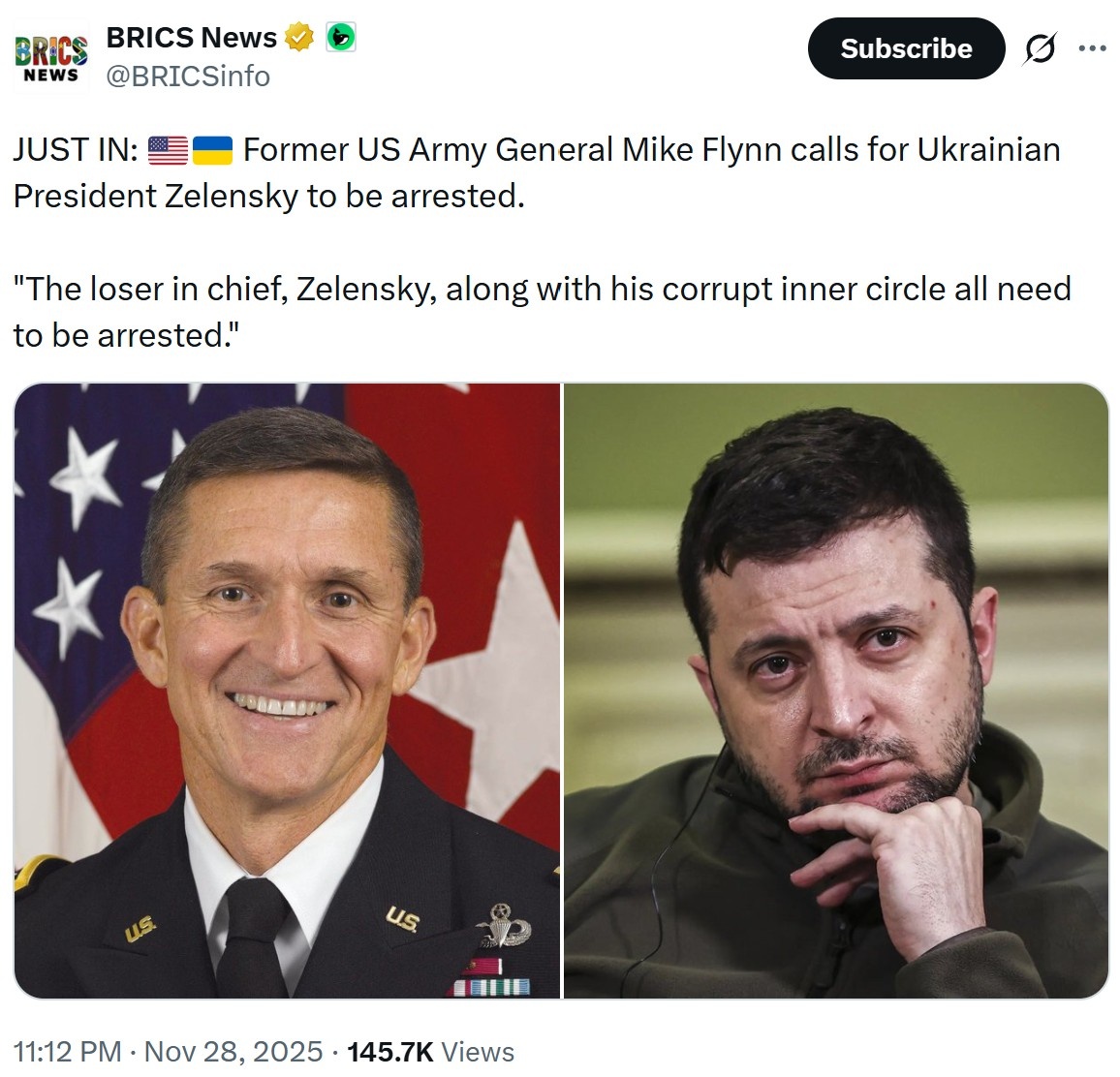
Task: Click the Nov 28, 2025 post date
Action: coord(233,1052)
